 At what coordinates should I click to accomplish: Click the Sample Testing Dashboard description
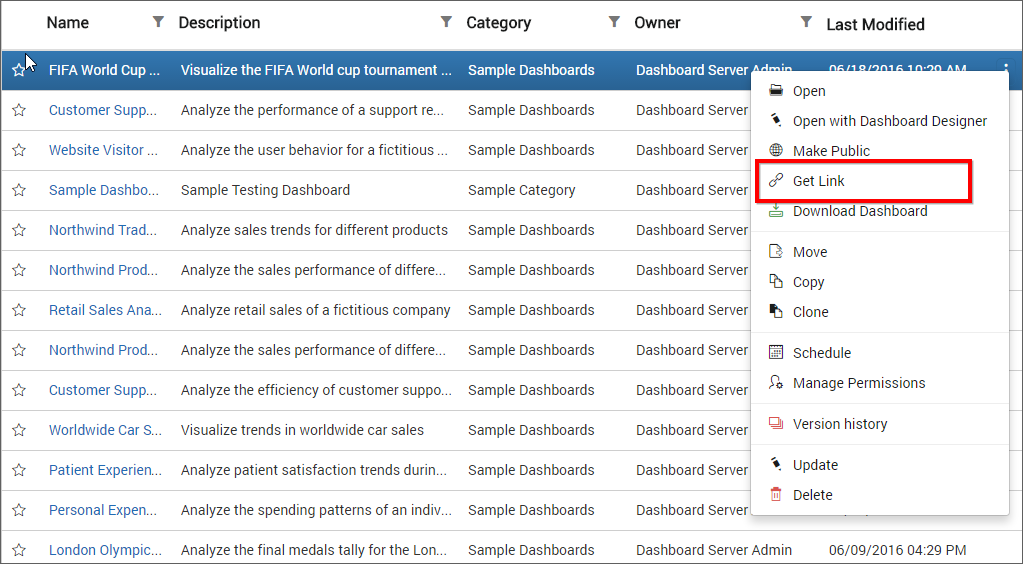[266, 190]
